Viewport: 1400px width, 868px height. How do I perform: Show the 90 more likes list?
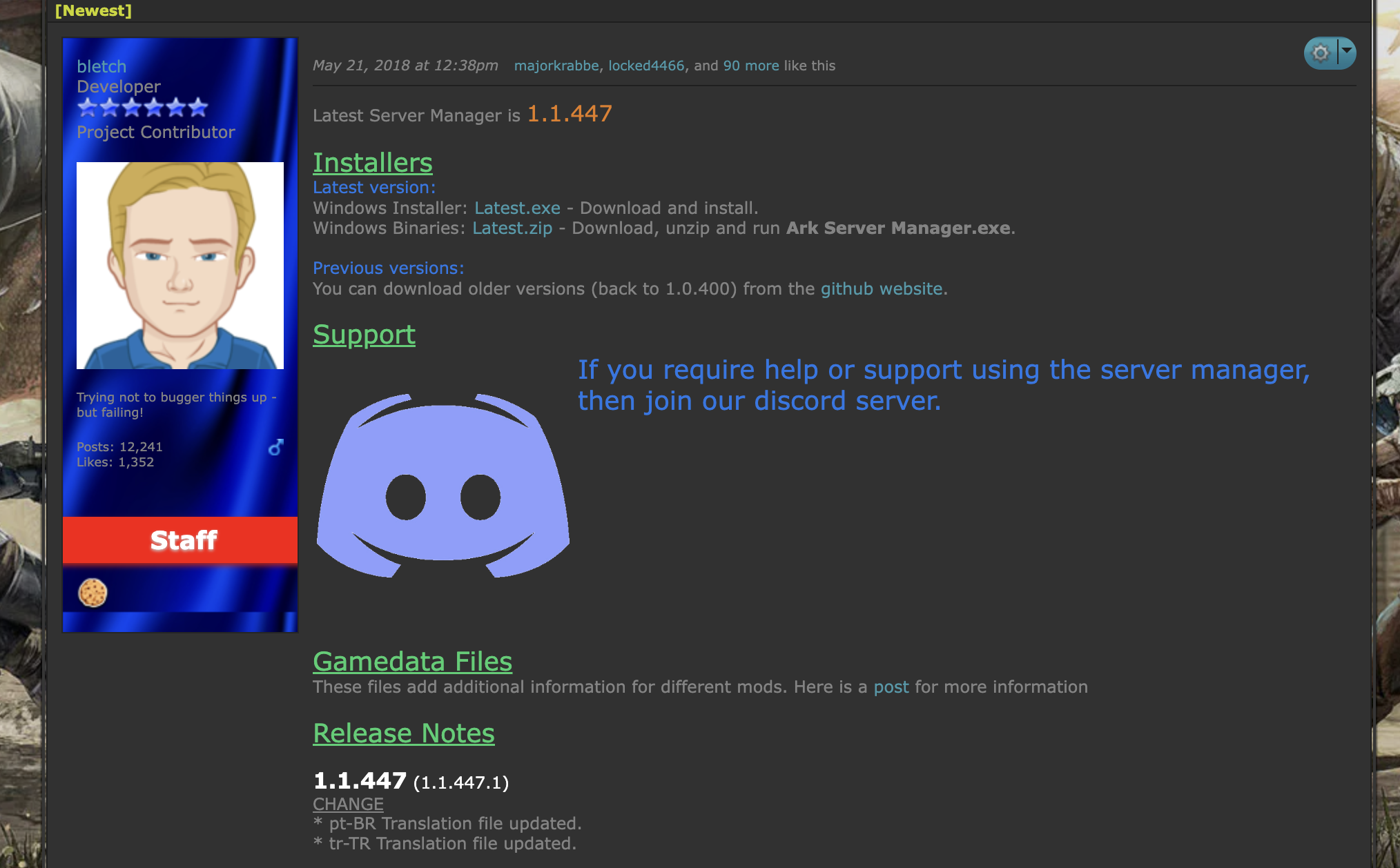[x=751, y=66]
